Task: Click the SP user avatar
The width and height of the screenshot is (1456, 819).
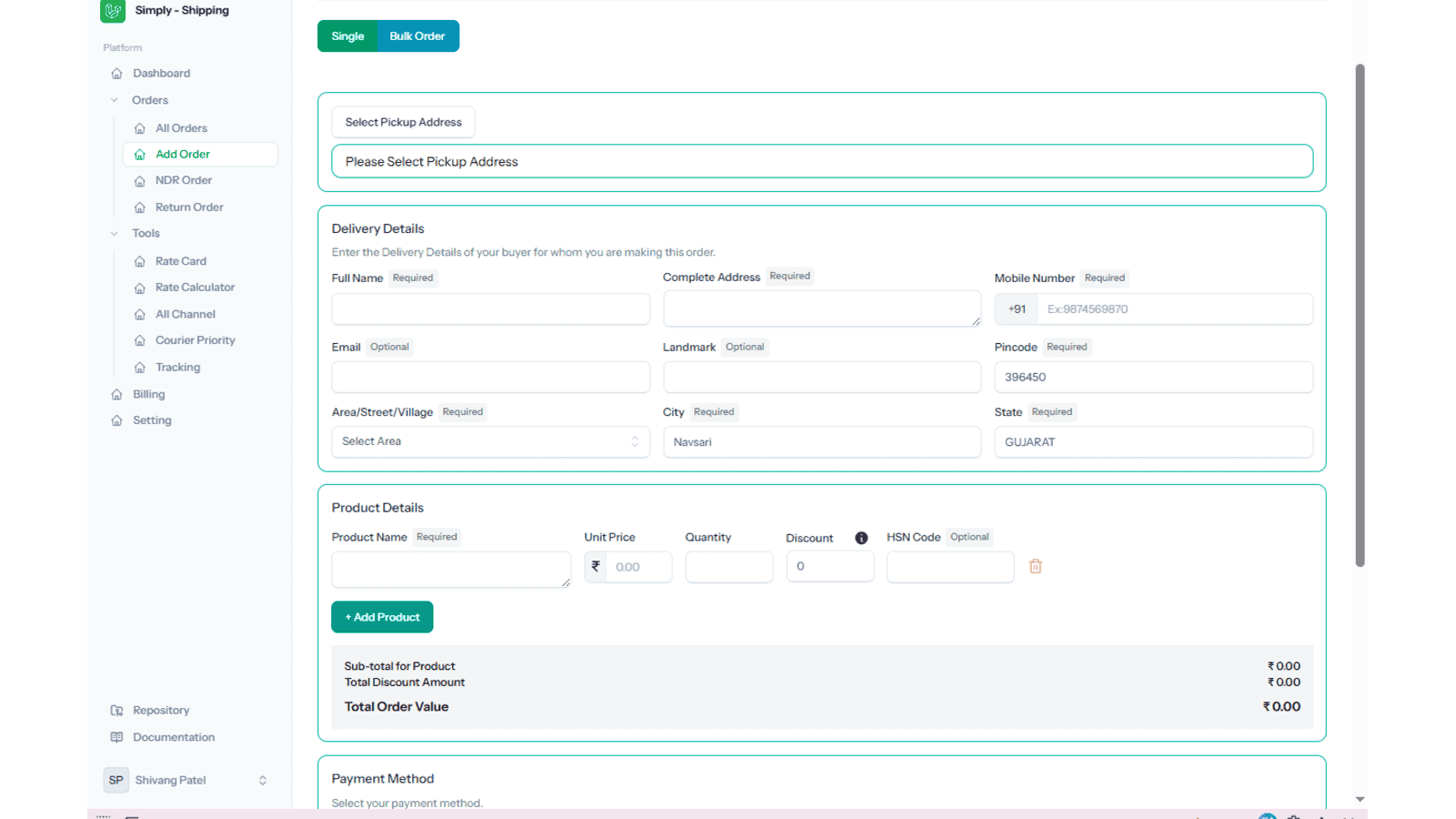Action: 116,780
